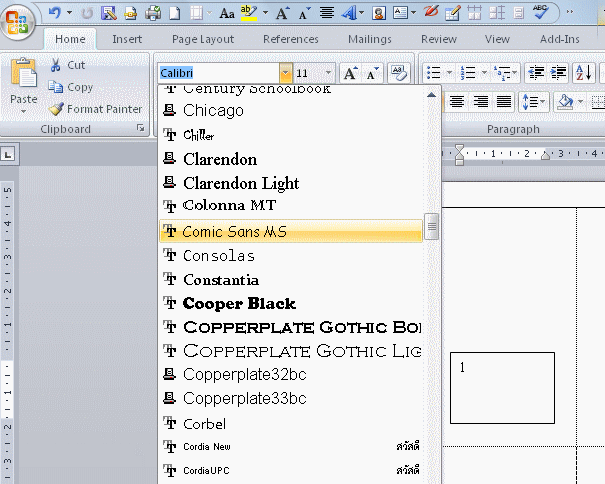Switch to the References tab

click(291, 39)
